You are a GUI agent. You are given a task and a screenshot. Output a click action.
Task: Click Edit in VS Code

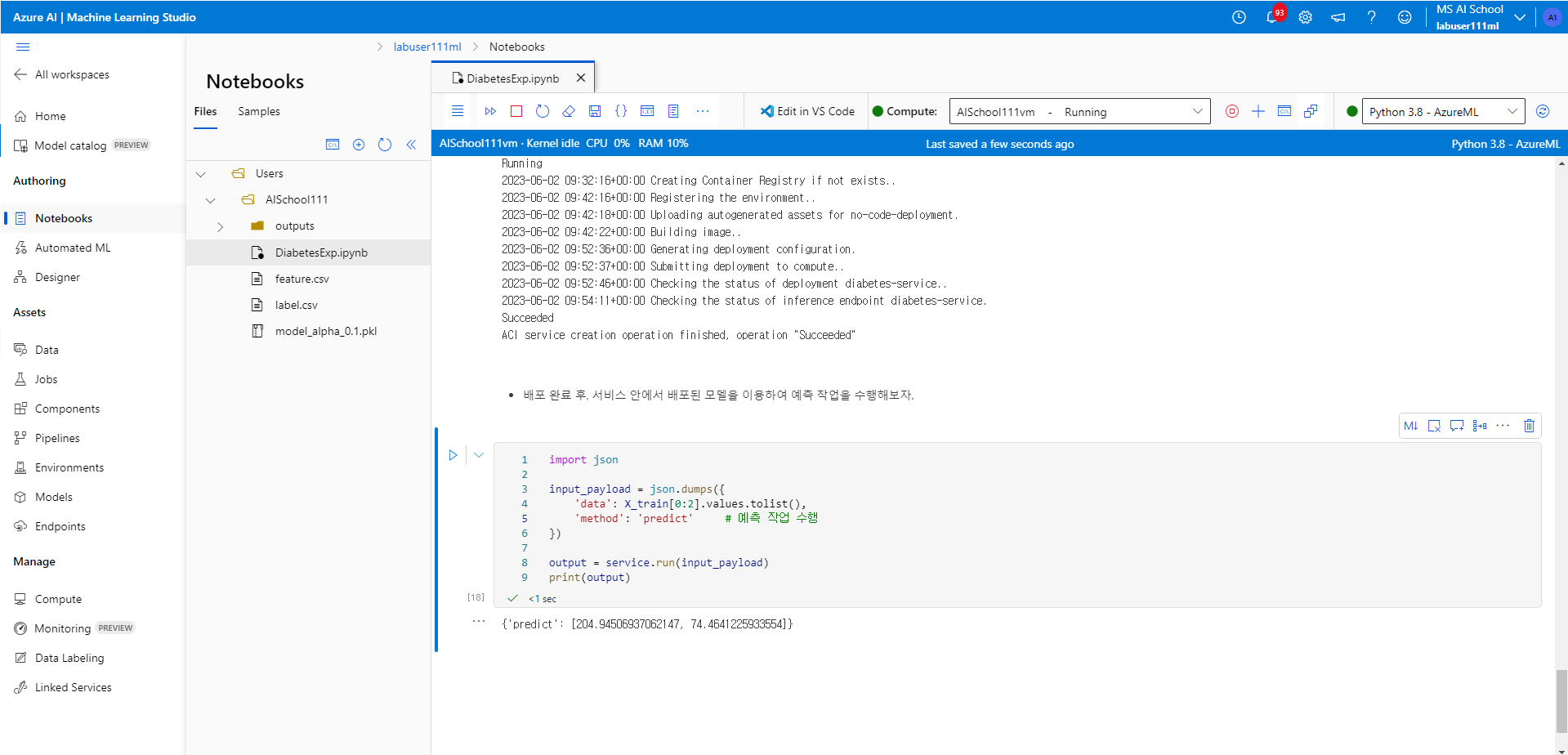coord(807,111)
